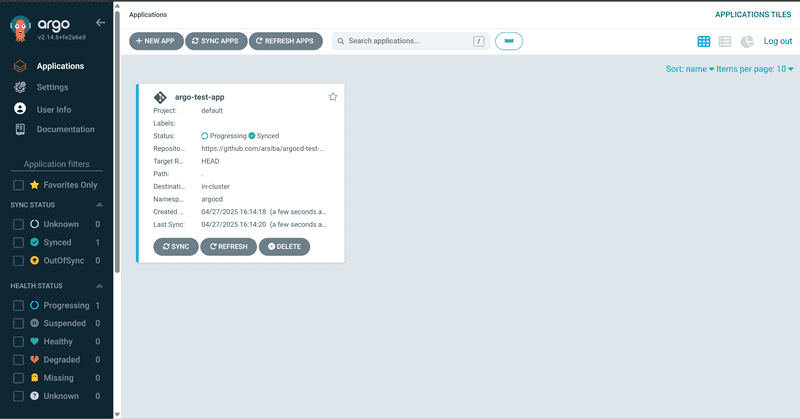Screen dimensions: 800x419
Task: Click the Progressing blue circle filter icon
Action: coord(34,305)
